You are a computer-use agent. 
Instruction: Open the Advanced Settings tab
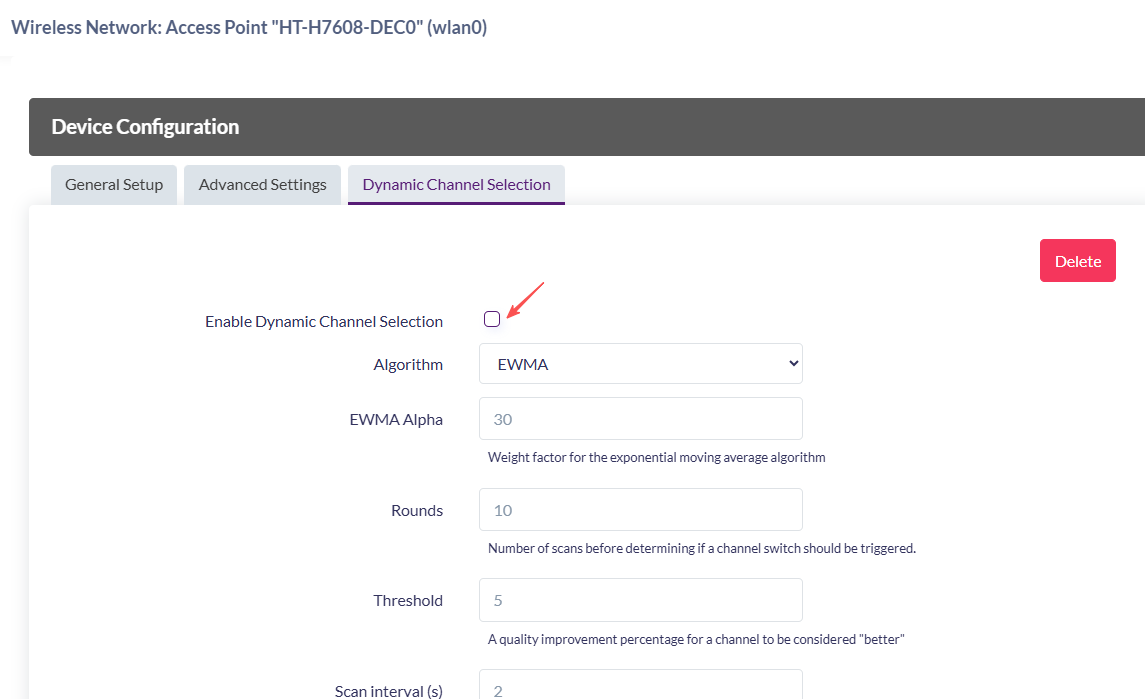[x=262, y=185]
